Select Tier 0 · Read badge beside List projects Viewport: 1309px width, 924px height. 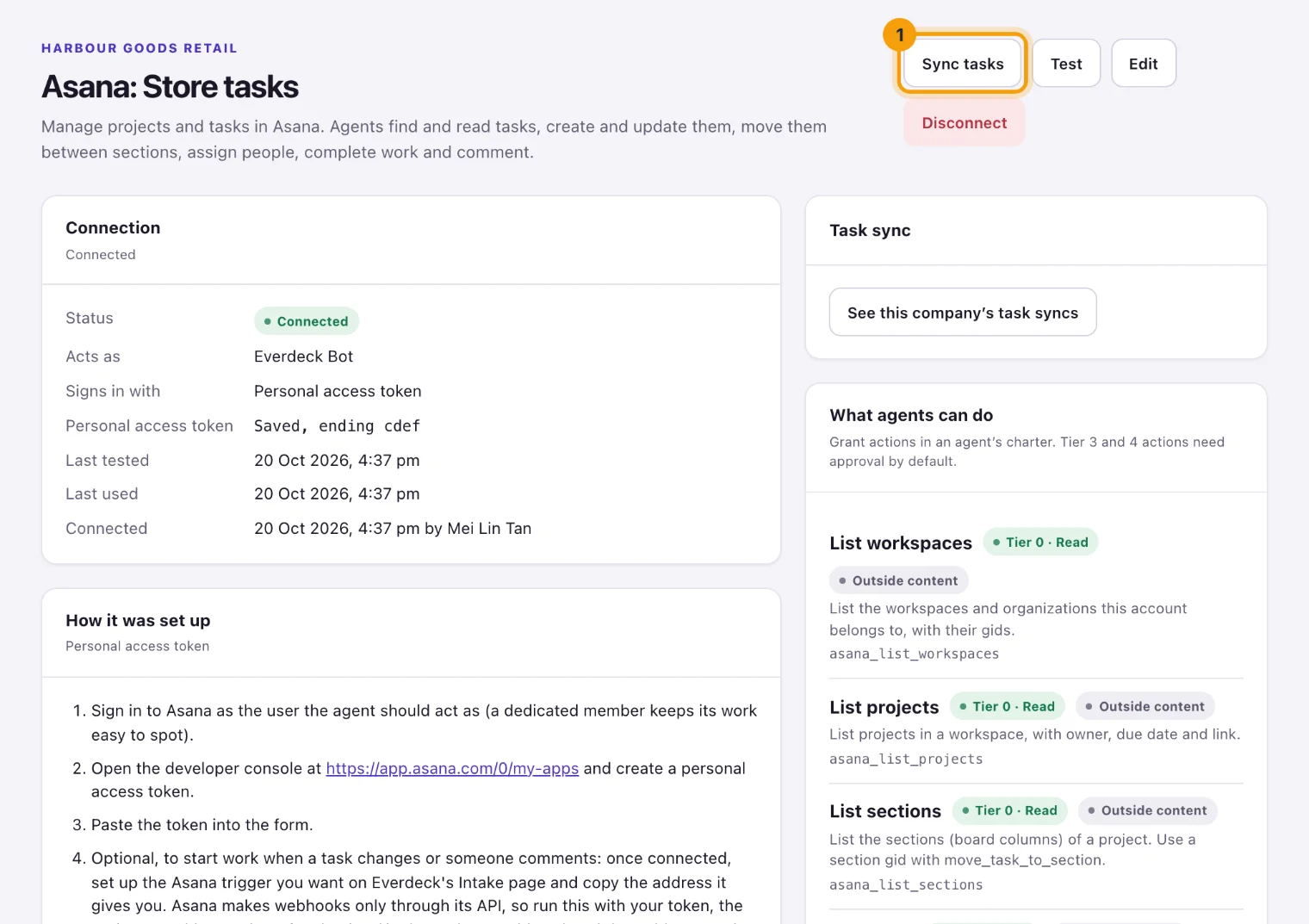click(1008, 706)
